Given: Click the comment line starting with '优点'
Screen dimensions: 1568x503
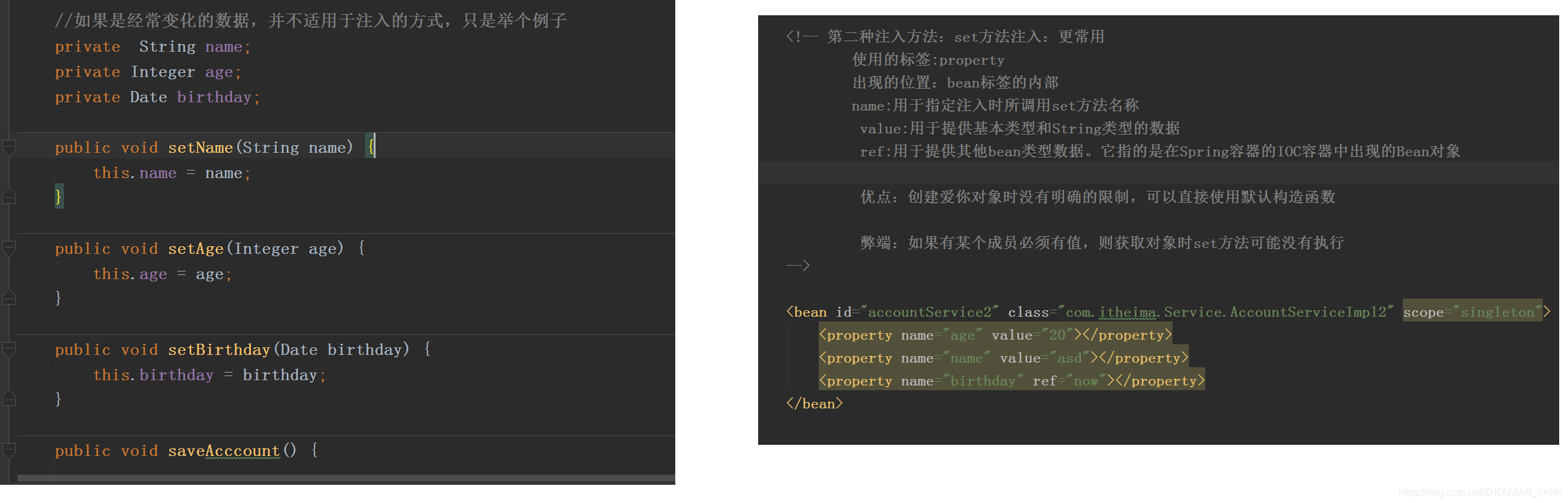Looking at the screenshot, I should [1097, 197].
